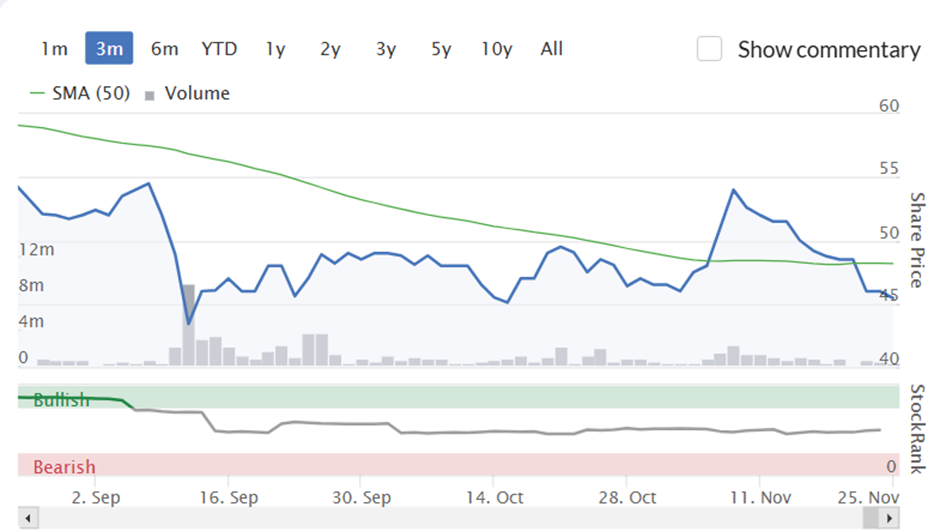Click the StockRank axis title

(x=917, y=429)
